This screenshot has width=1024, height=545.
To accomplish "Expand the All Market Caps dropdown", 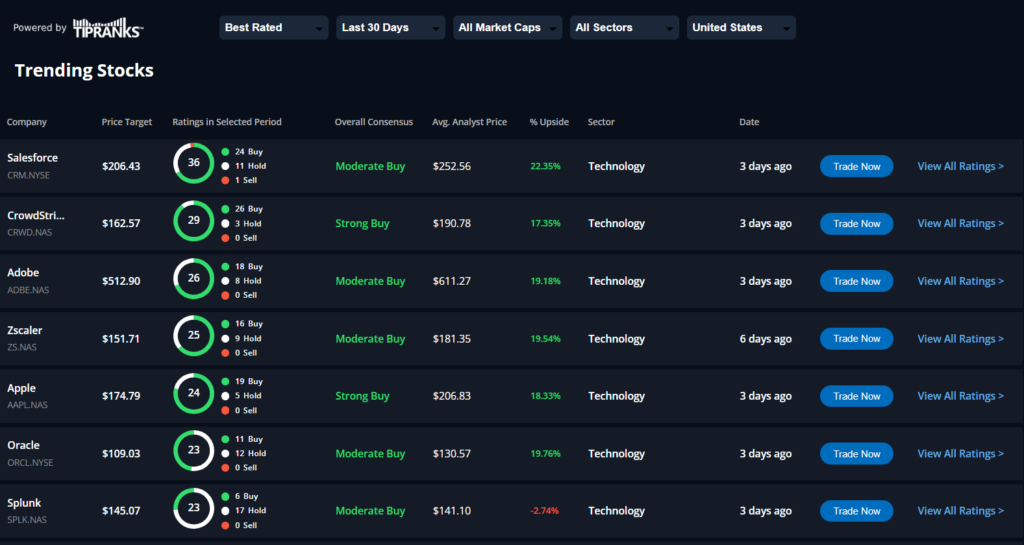I will click(x=507, y=27).
